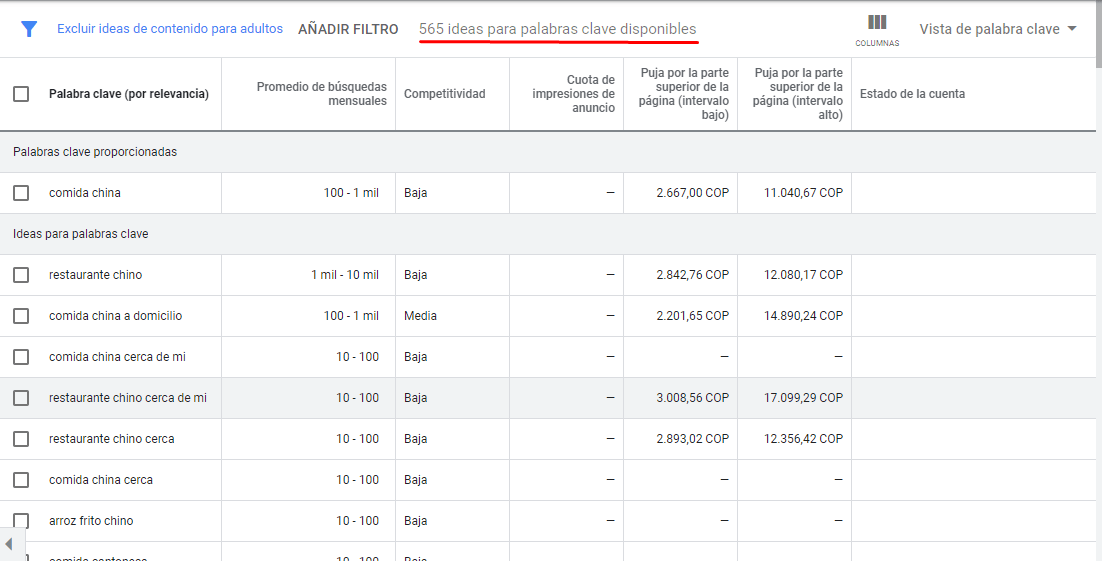Sort by Competitividad column header
Screen dimensions: 1102x561
click(x=444, y=94)
